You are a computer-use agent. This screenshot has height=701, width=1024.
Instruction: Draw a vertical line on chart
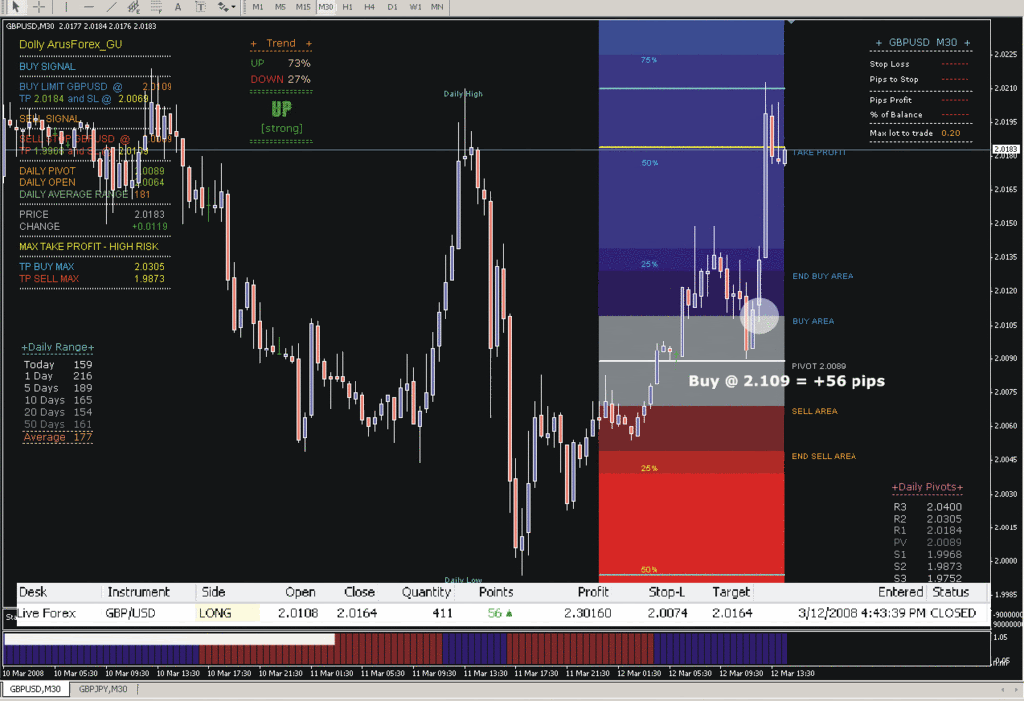click(65, 7)
